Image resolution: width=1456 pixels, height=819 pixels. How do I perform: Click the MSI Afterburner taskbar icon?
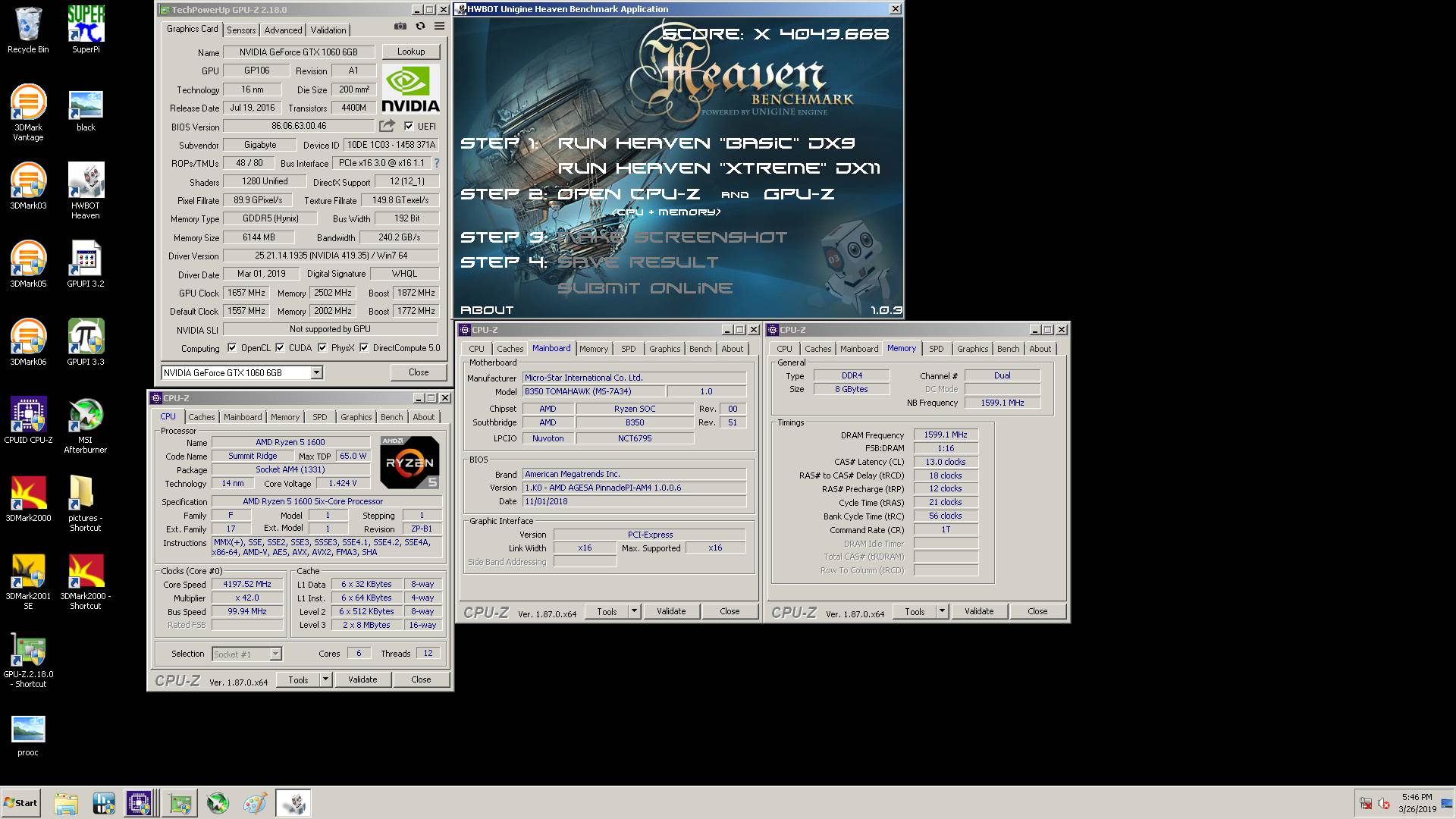pyautogui.click(x=218, y=803)
